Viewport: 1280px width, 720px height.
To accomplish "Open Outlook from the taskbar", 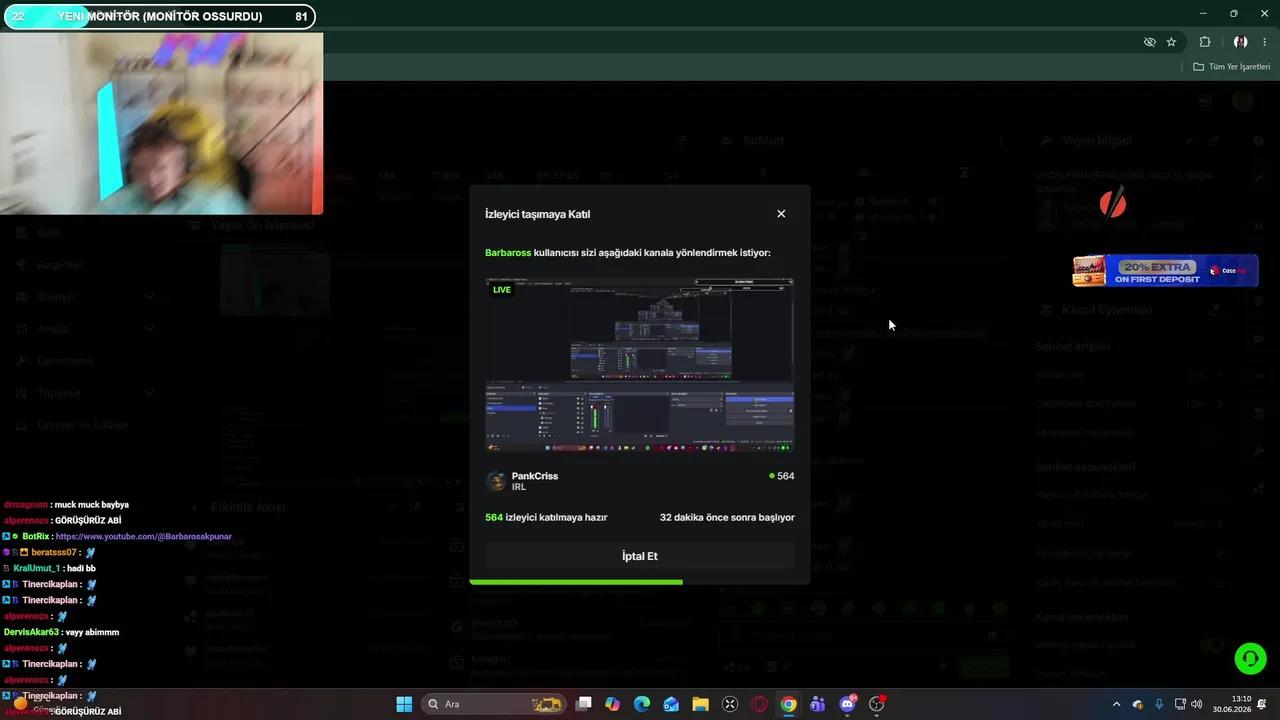I will pyautogui.click(x=671, y=704).
